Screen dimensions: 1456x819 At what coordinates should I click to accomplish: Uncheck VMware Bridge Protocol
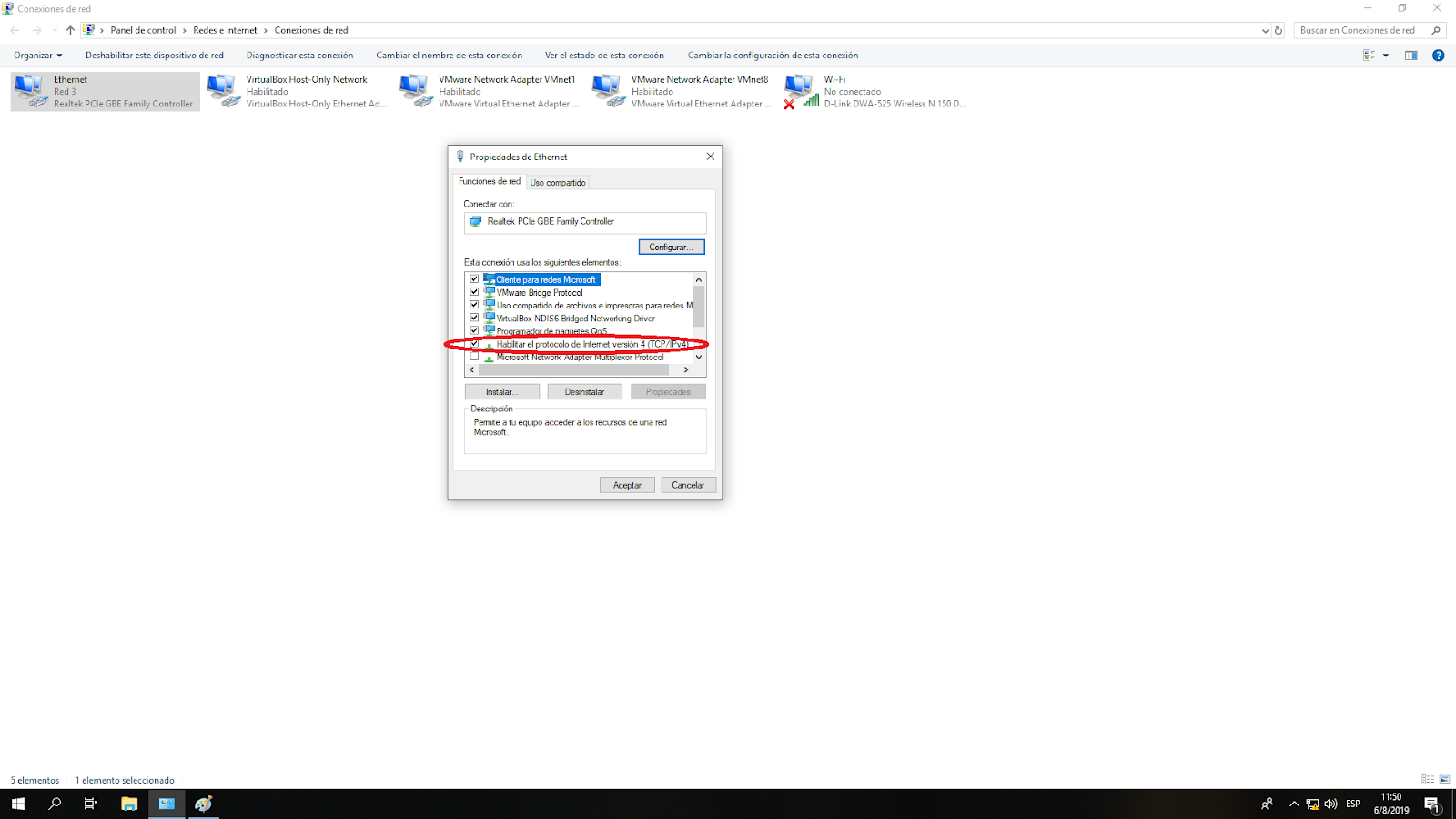point(474,292)
